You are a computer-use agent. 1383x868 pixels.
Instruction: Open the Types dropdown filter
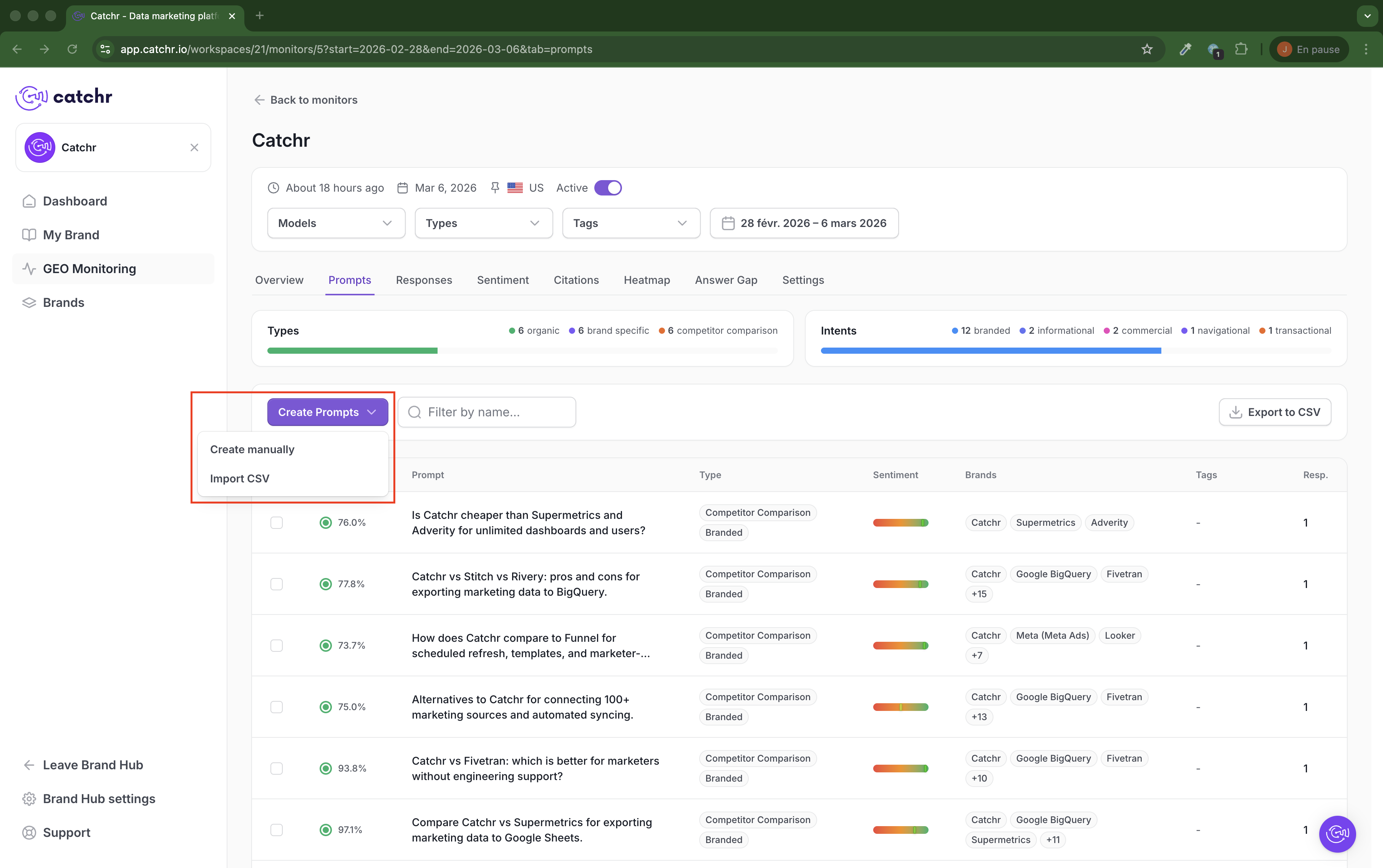pyautogui.click(x=483, y=223)
